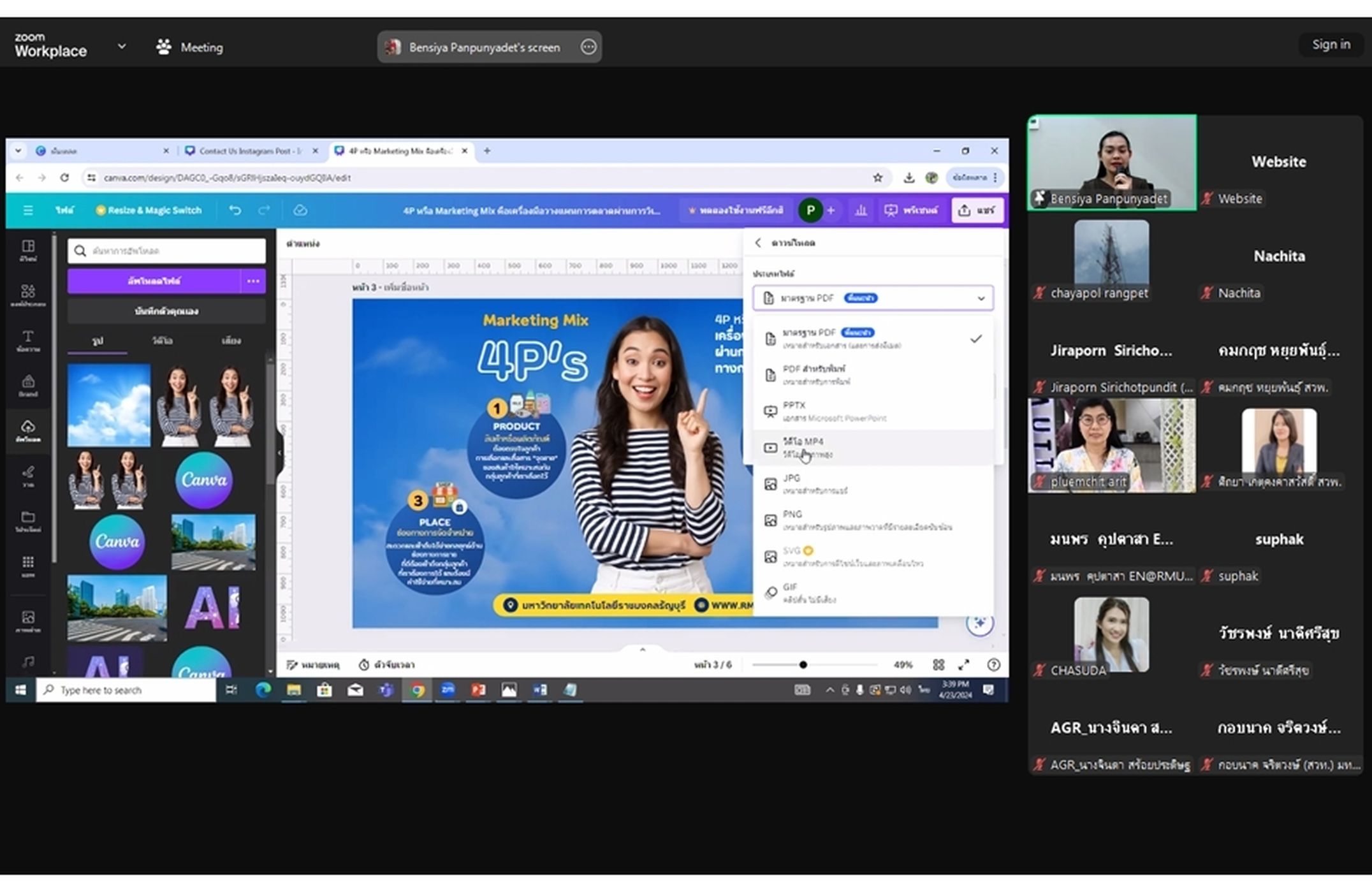
Task: Enter fullscreen presentation mode icon
Action: [964, 664]
